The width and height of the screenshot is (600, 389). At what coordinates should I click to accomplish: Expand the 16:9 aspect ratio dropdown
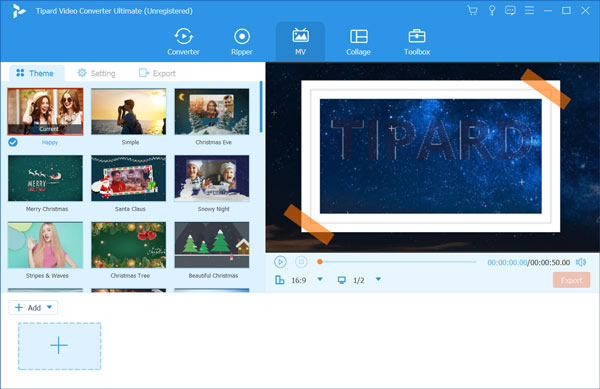320,280
